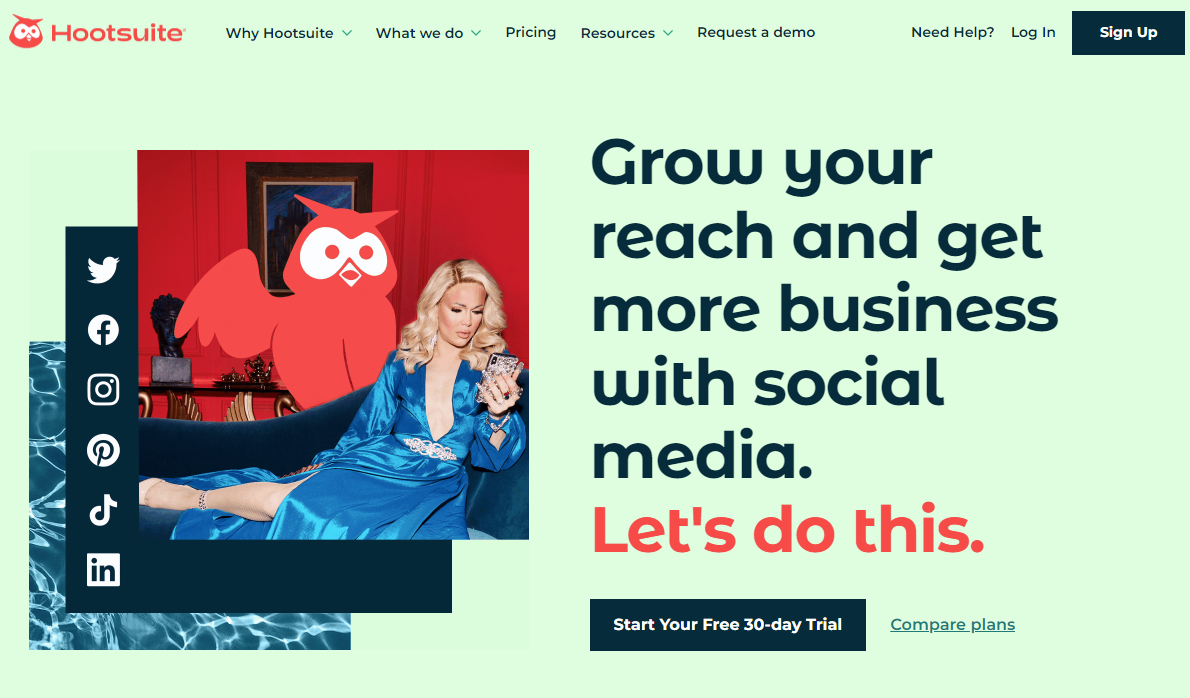Start Your Free 30-day Trial button

click(x=728, y=624)
